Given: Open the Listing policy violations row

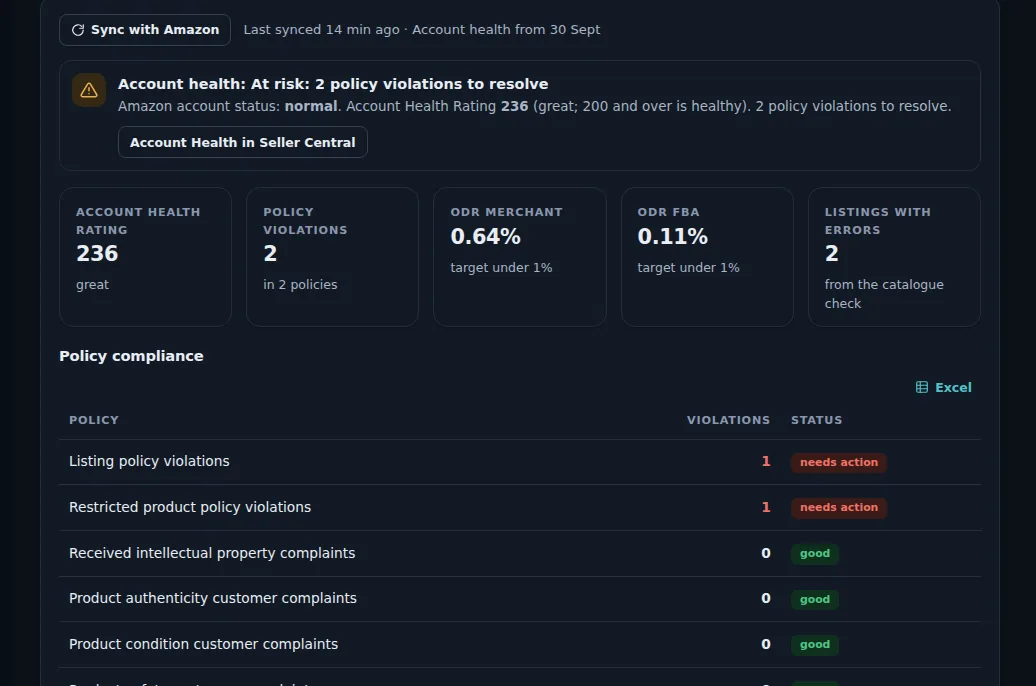Looking at the screenshot, I should (519, 462).
